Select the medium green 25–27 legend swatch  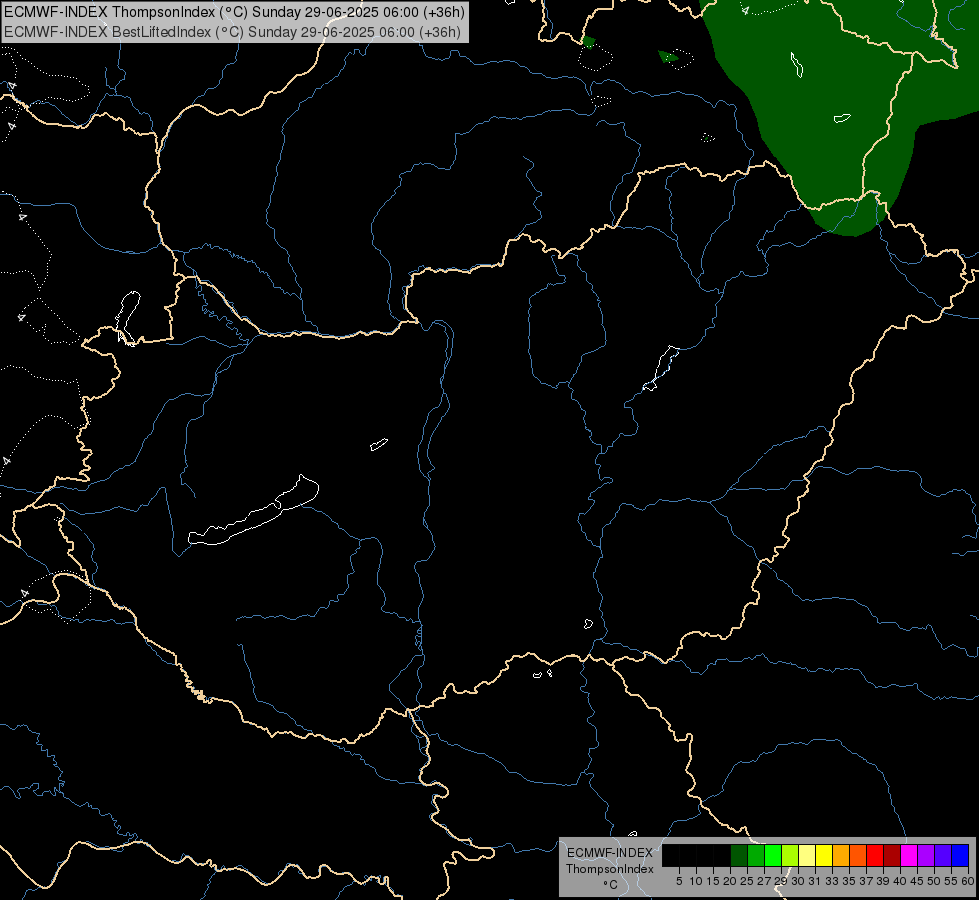click(756, 855)
